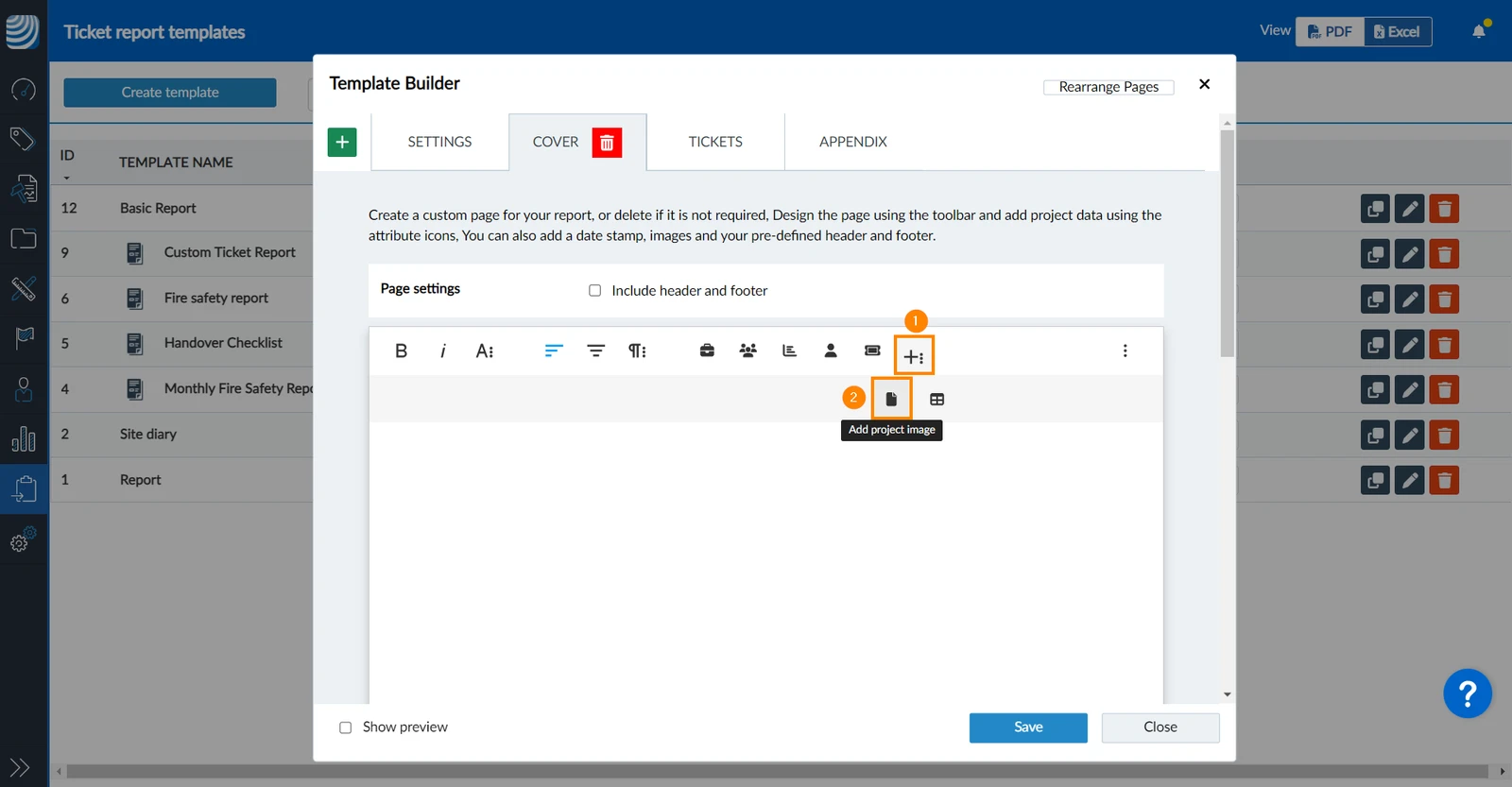Add a new page with green plus

[342, 142]
